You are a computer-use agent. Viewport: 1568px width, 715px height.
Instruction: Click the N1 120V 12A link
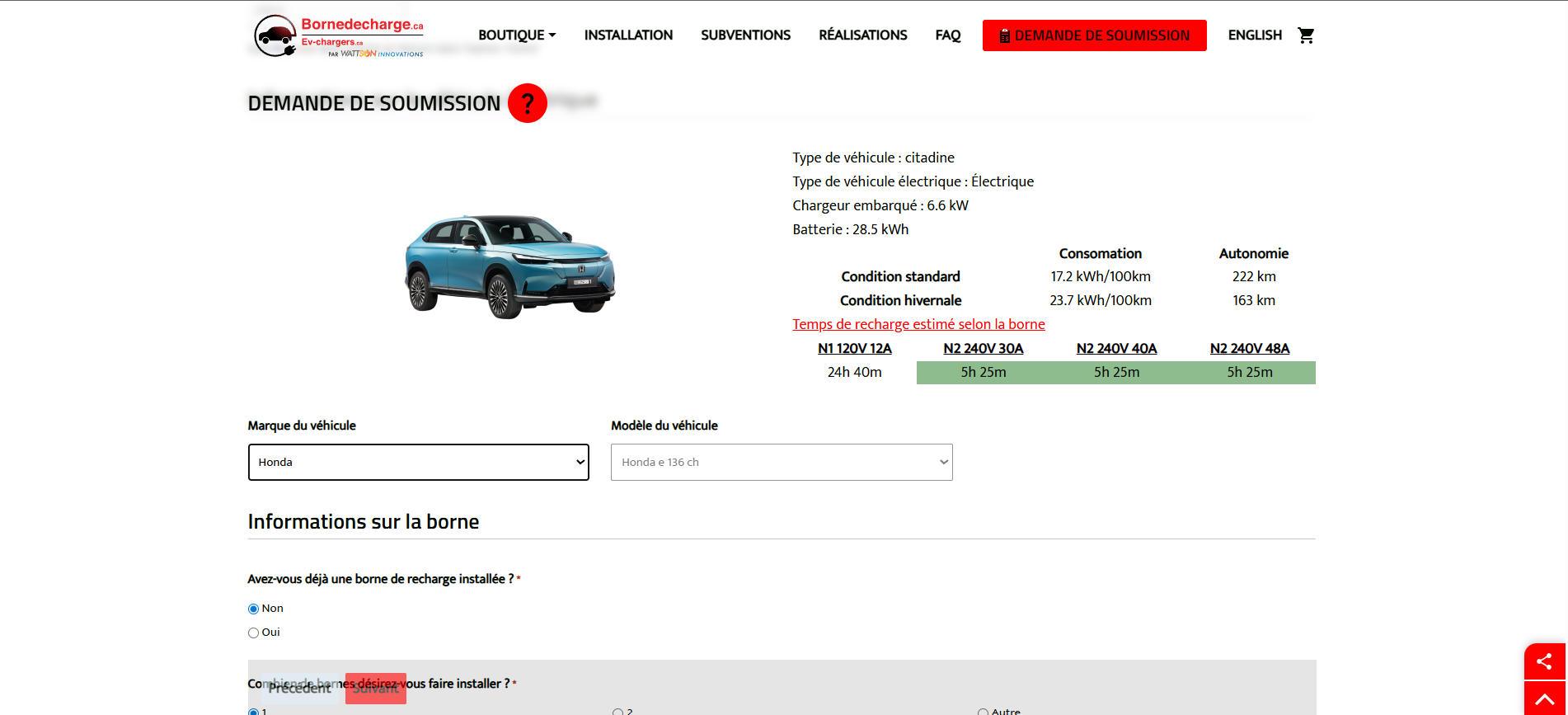coord(854,348)
